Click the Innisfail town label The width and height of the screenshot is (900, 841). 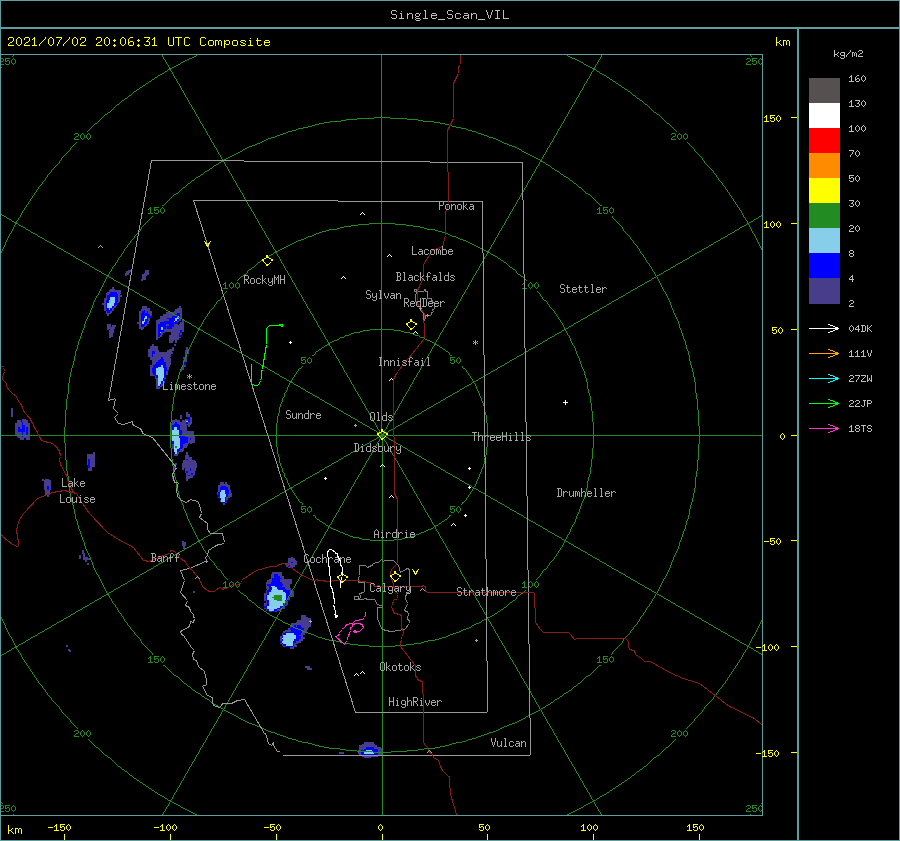404,362
